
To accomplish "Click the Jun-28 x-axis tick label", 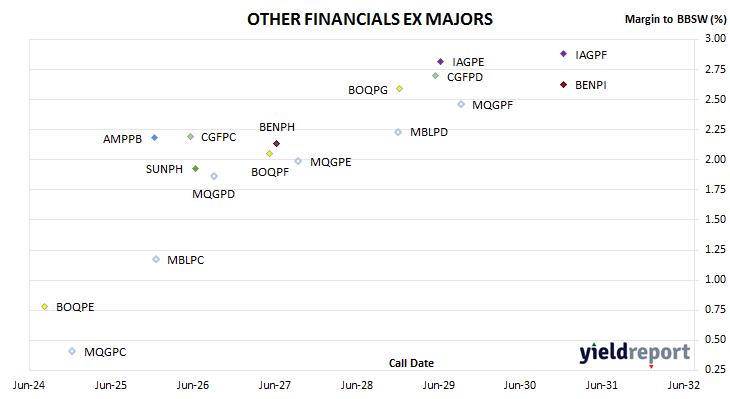I will 357,385.
